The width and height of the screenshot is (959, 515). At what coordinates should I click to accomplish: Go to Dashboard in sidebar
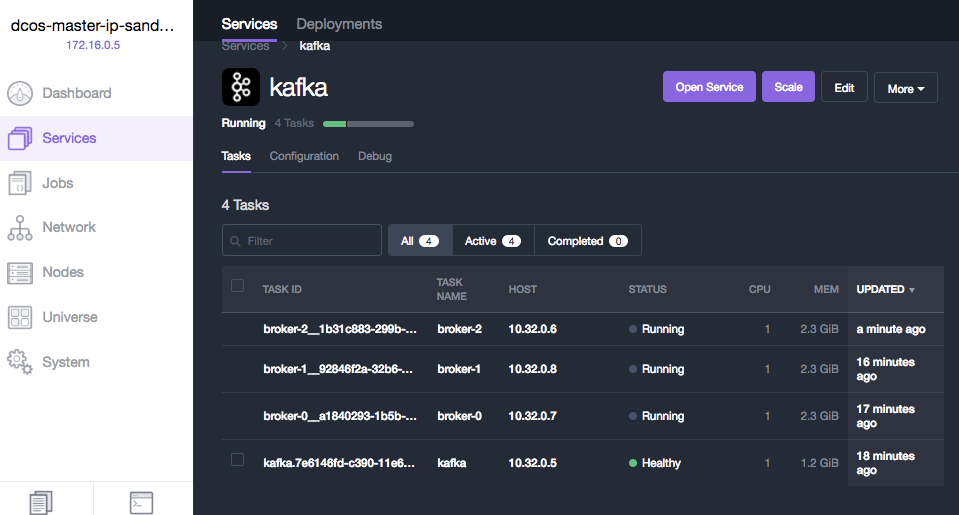coord(76,93)
